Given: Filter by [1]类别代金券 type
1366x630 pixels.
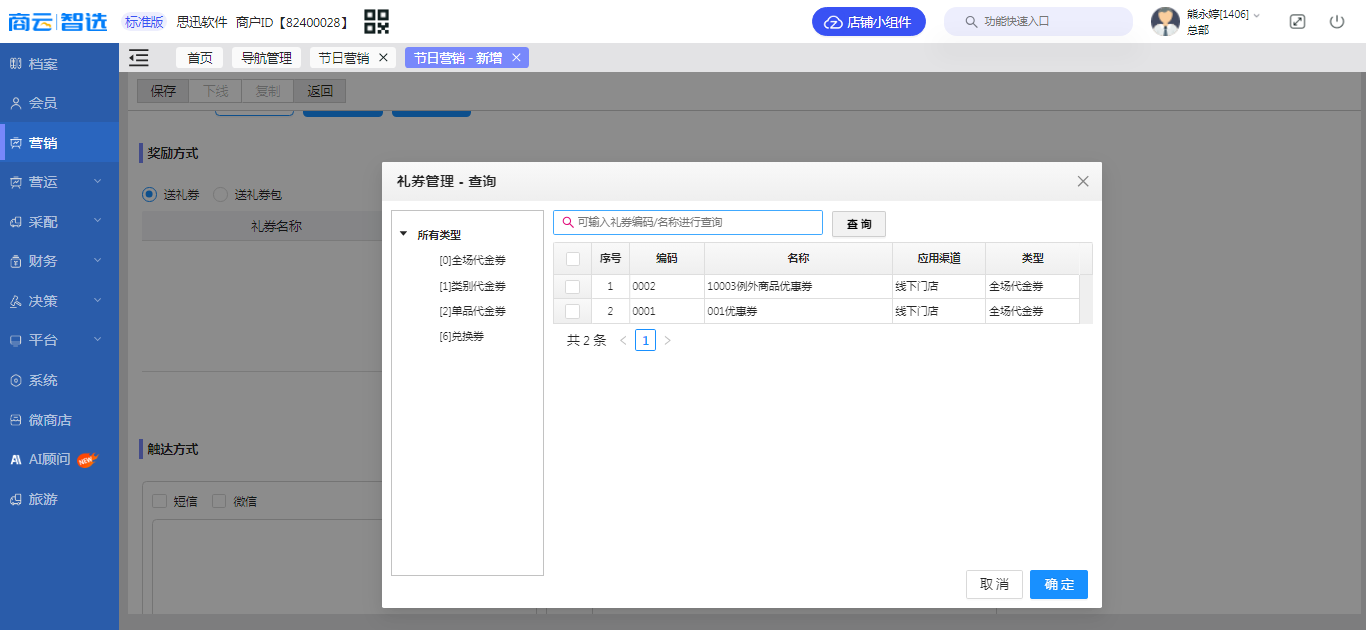Looking at the screenshot, I should [472, 286].
